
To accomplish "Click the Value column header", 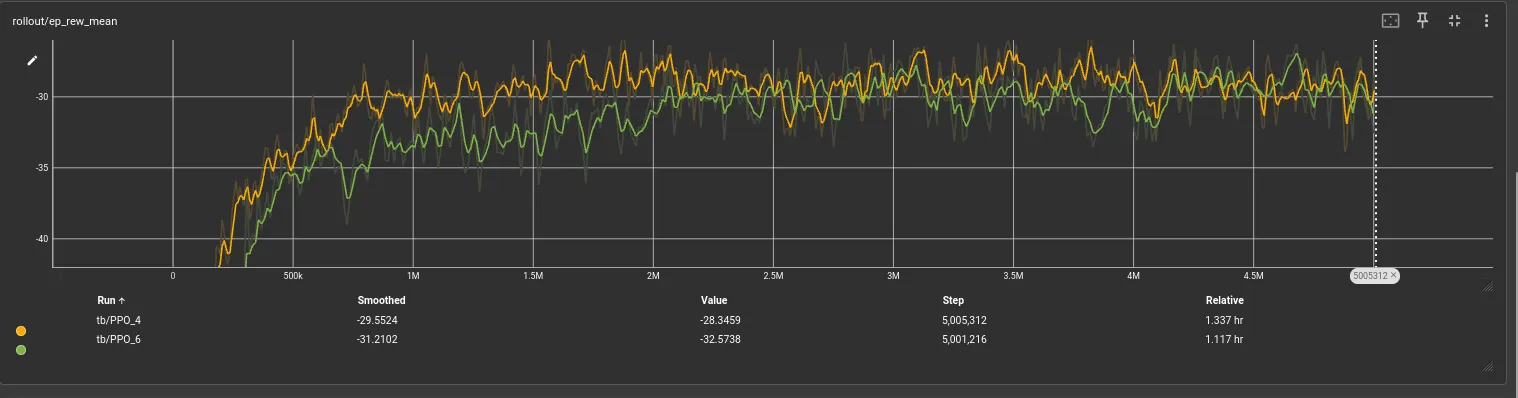I will [x=714, y=300].
